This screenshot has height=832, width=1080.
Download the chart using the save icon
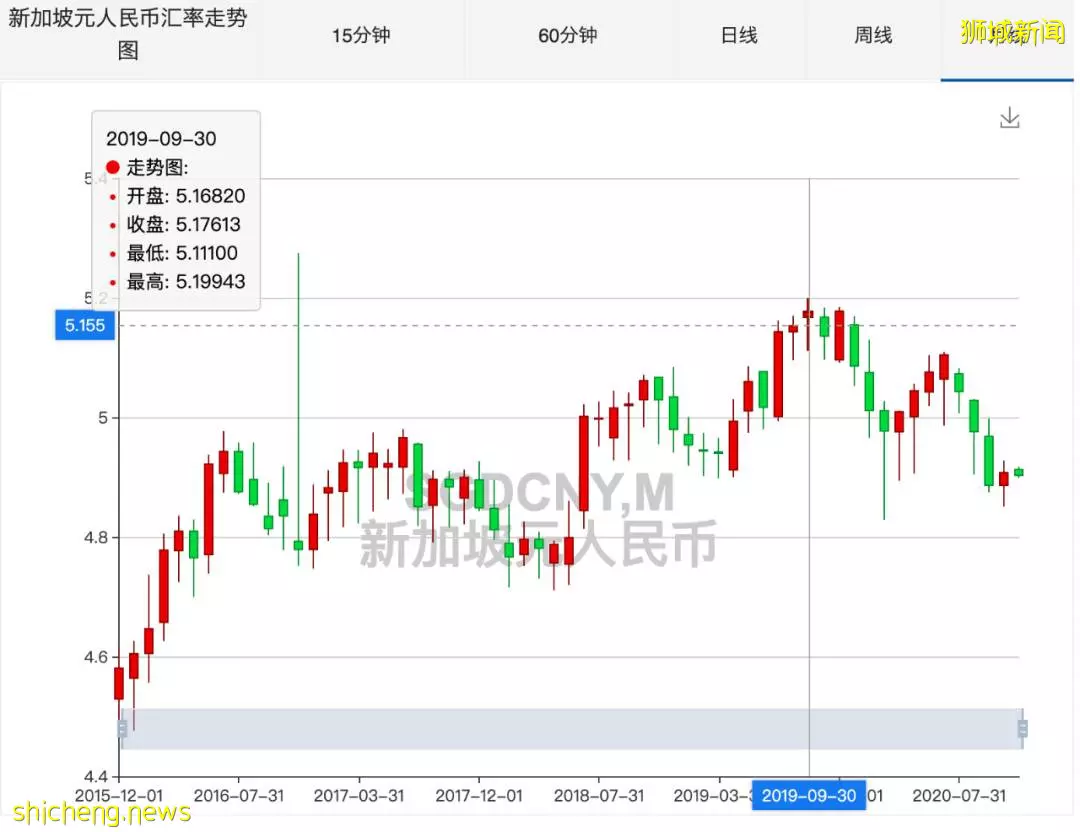tap(1009, 118)
